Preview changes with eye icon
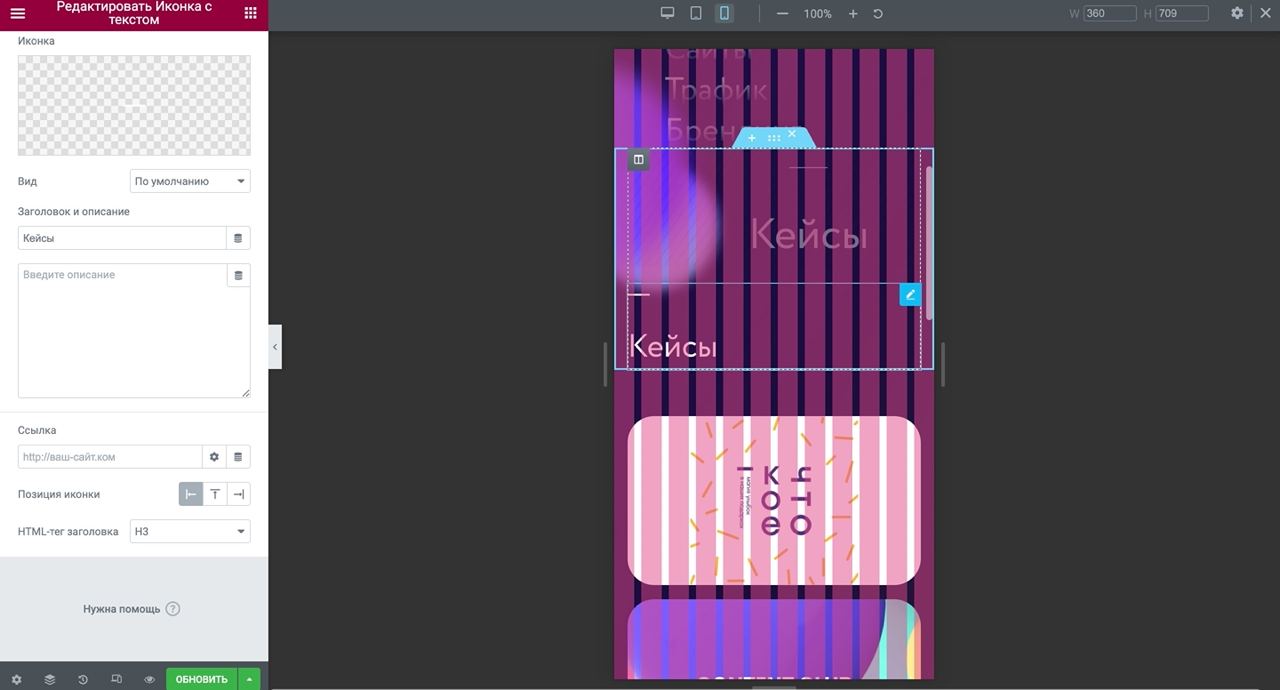The image size is (1280, 690). point(149,679)
